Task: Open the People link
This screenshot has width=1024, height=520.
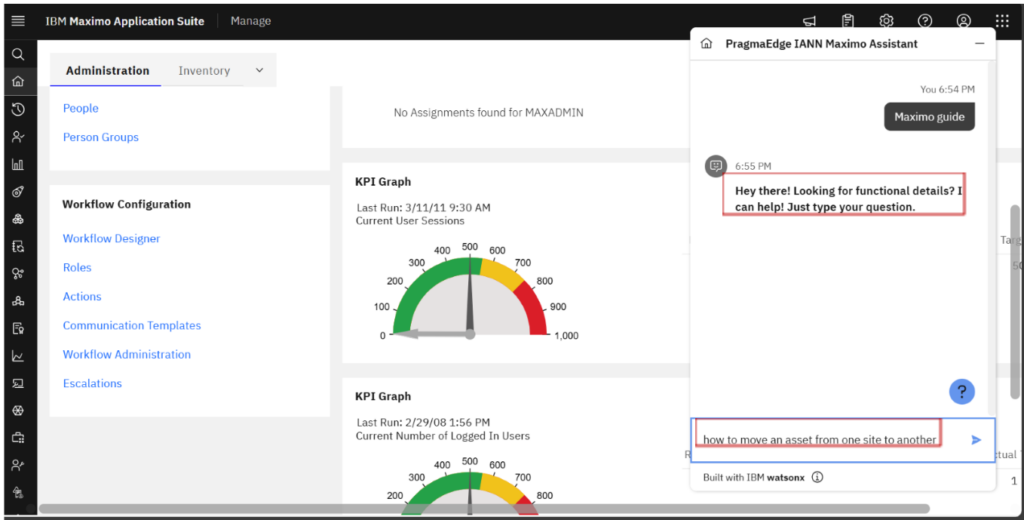Action: pos(80,108)
